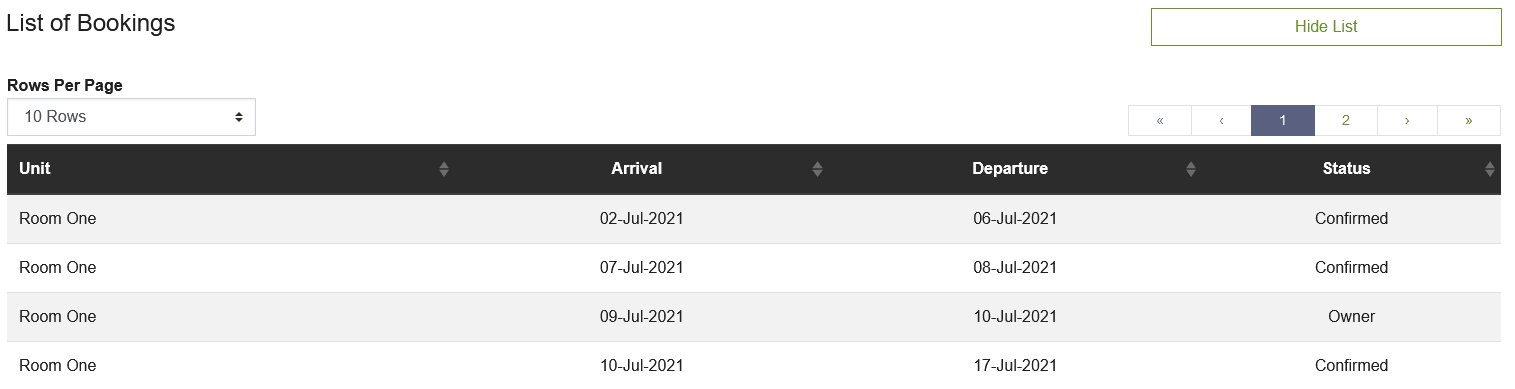
Task: Sort by Unit column arrows icon
Action: click(x=444, y=169)
